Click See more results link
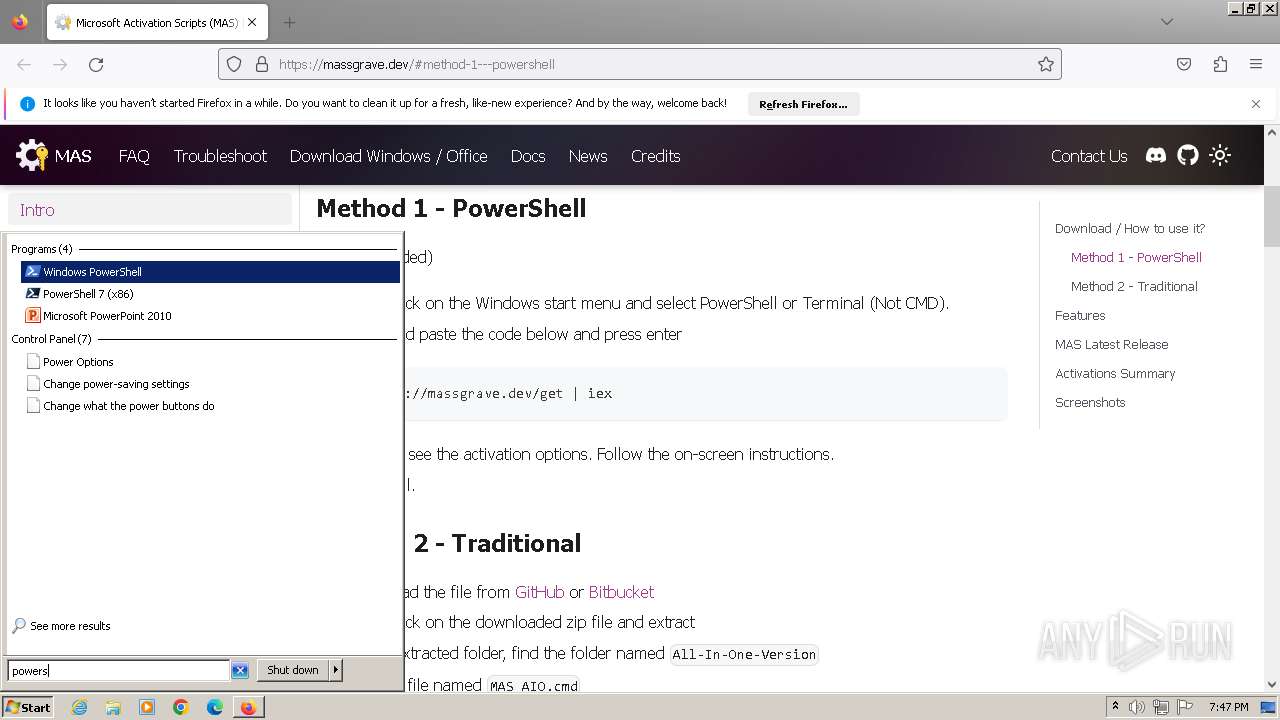1280x720 pixels. [70, 626]
